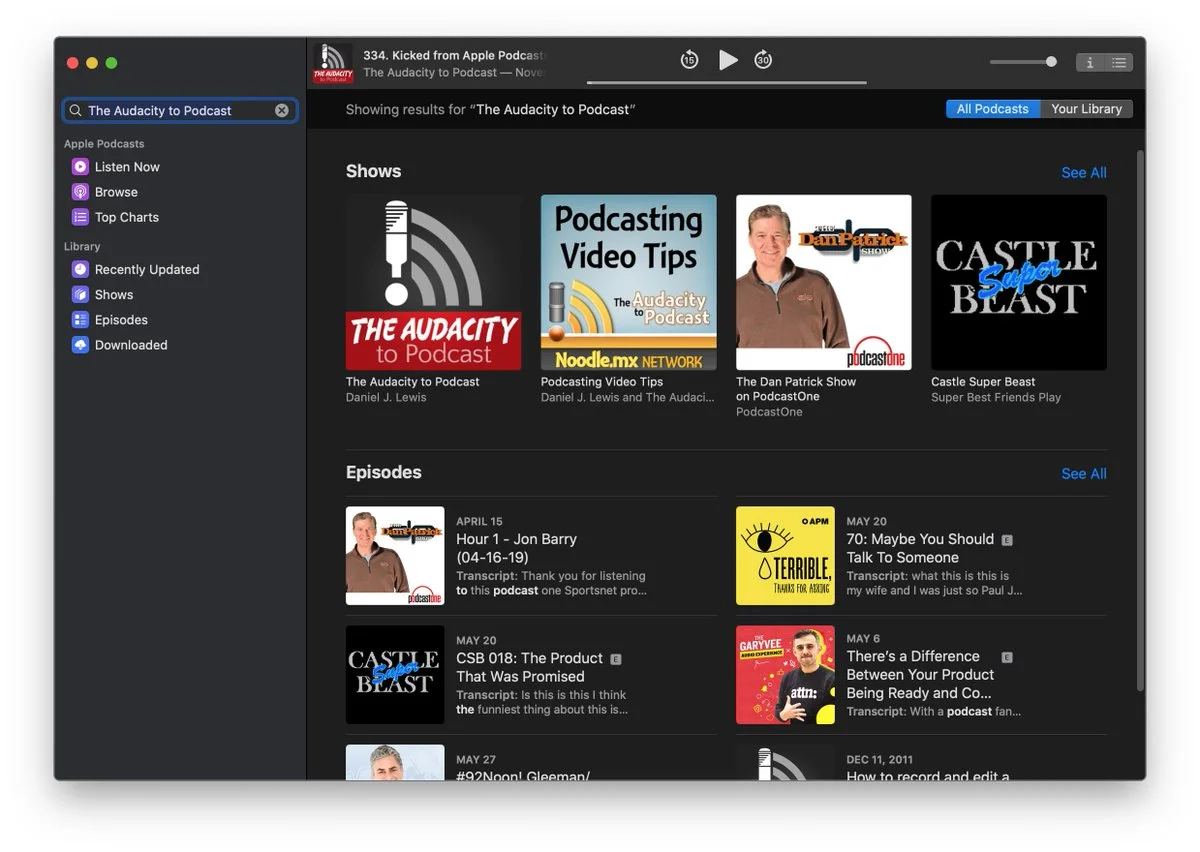This screenshot has height=852, width=1200.
Task: Skip forward 30 seconds
Action: 763,60
